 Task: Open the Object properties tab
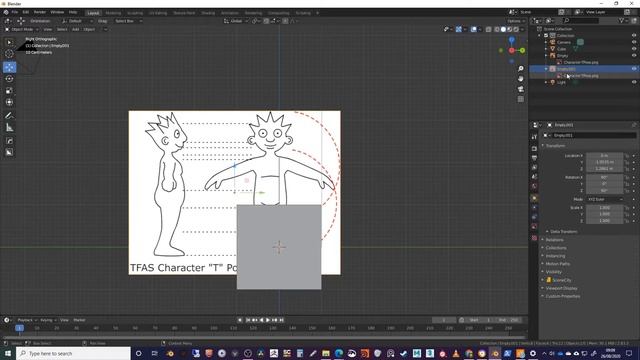(534, 198)
